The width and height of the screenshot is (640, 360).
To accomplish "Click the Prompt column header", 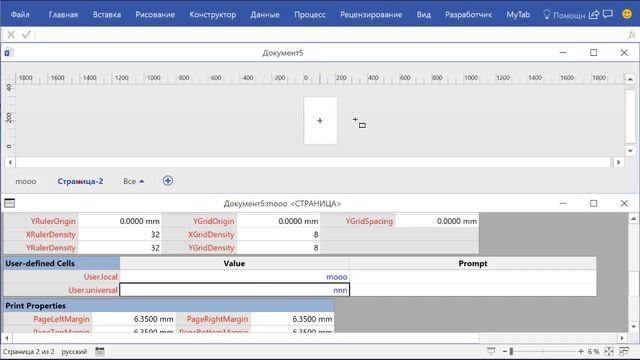I will 473,263.
